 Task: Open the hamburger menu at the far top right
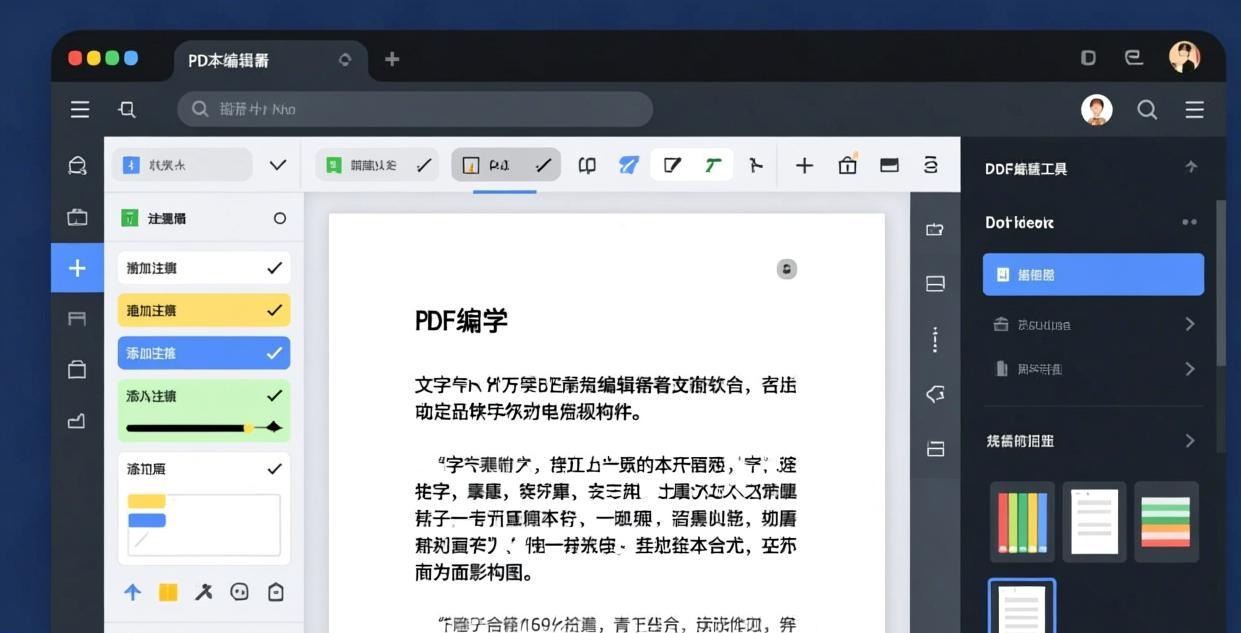(1194, 110)
